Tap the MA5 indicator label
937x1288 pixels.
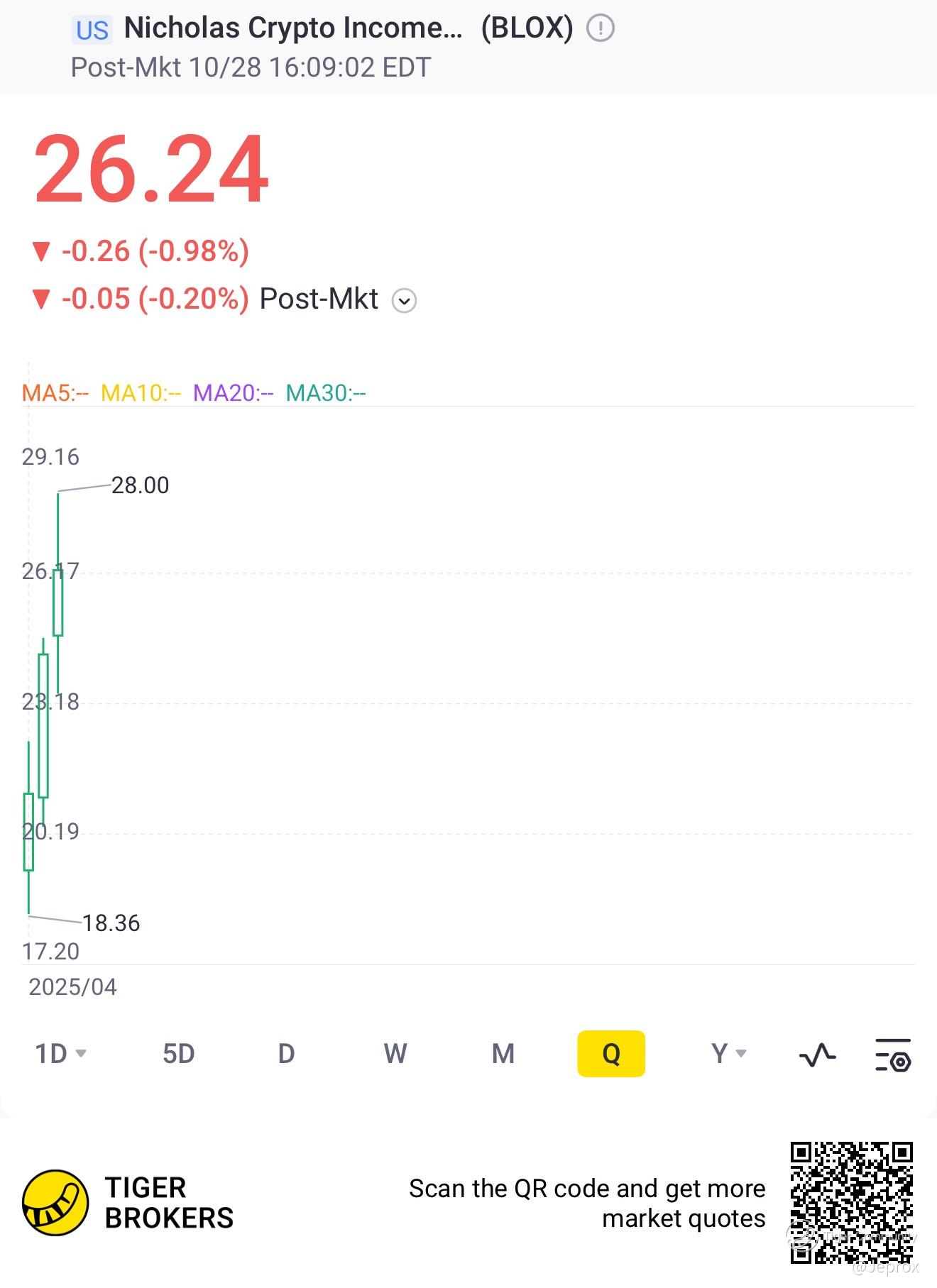click(x=55, y=392)
